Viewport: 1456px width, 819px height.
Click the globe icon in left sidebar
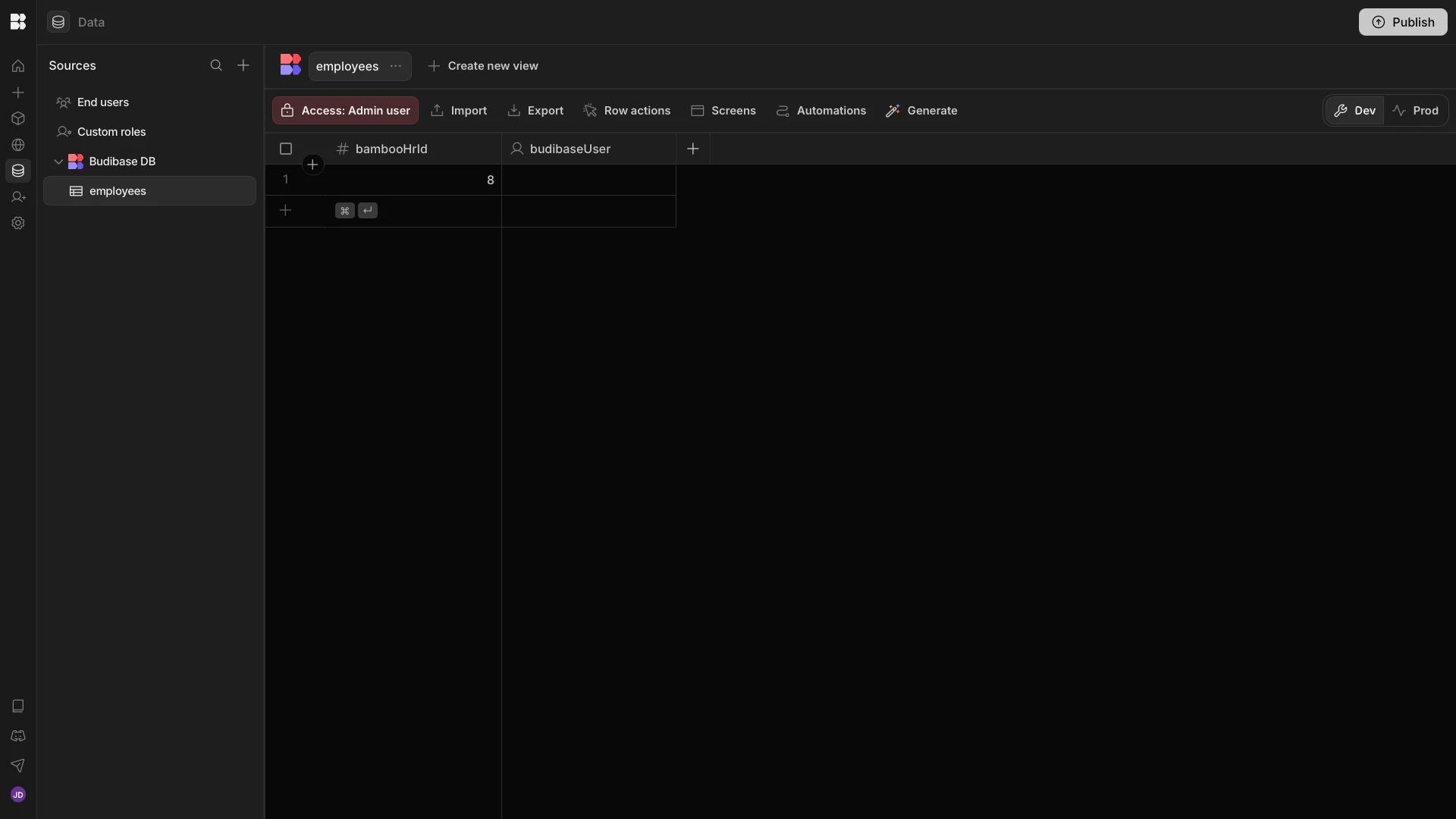point(18,145)
